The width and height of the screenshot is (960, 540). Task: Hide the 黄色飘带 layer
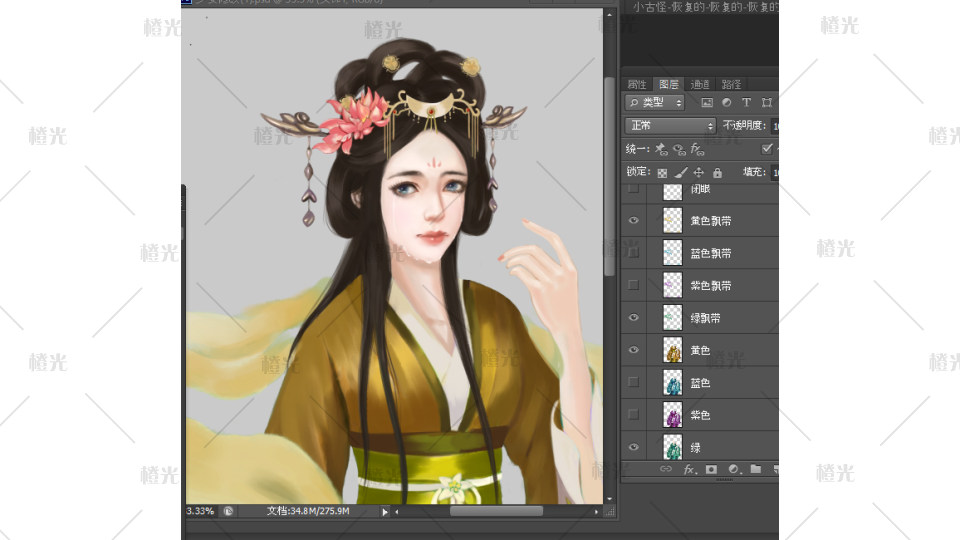[632, 221]
